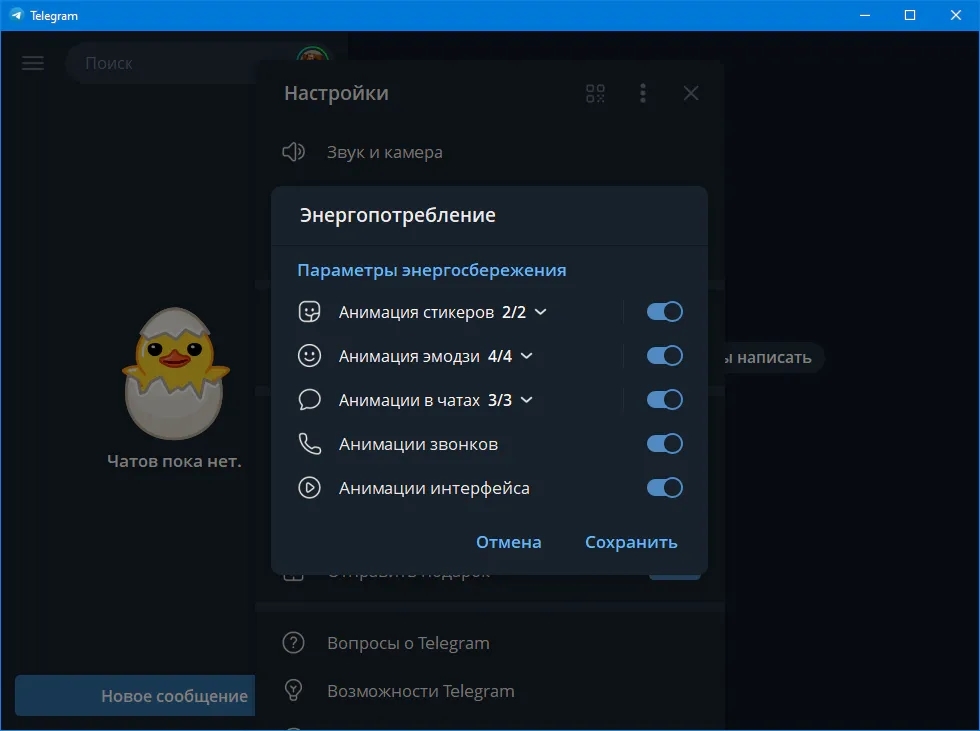Open the QR code icon in Settings header

coord(595,94)
